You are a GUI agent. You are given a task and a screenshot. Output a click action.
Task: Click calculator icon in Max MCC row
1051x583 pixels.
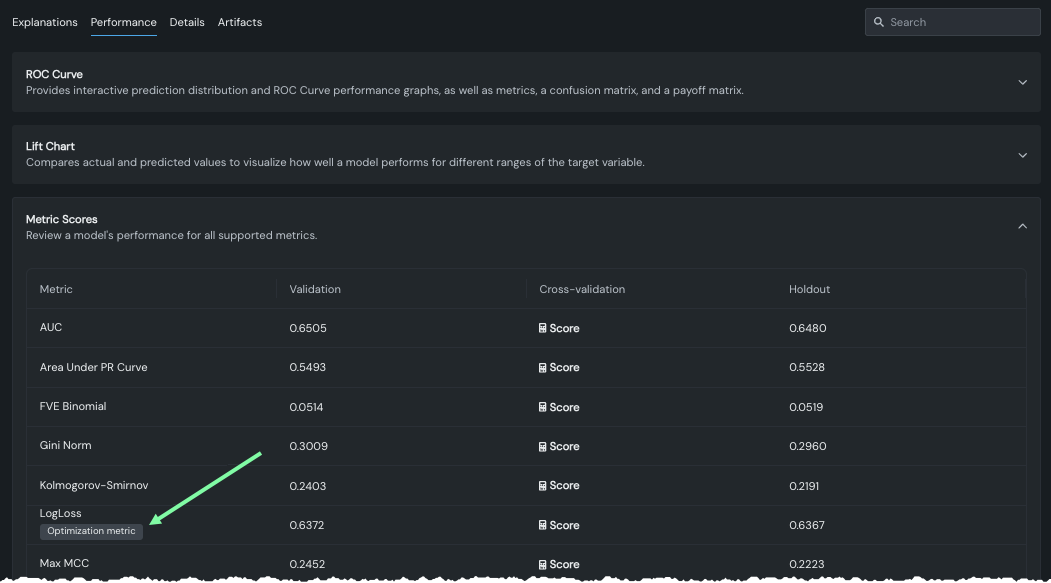543,564
